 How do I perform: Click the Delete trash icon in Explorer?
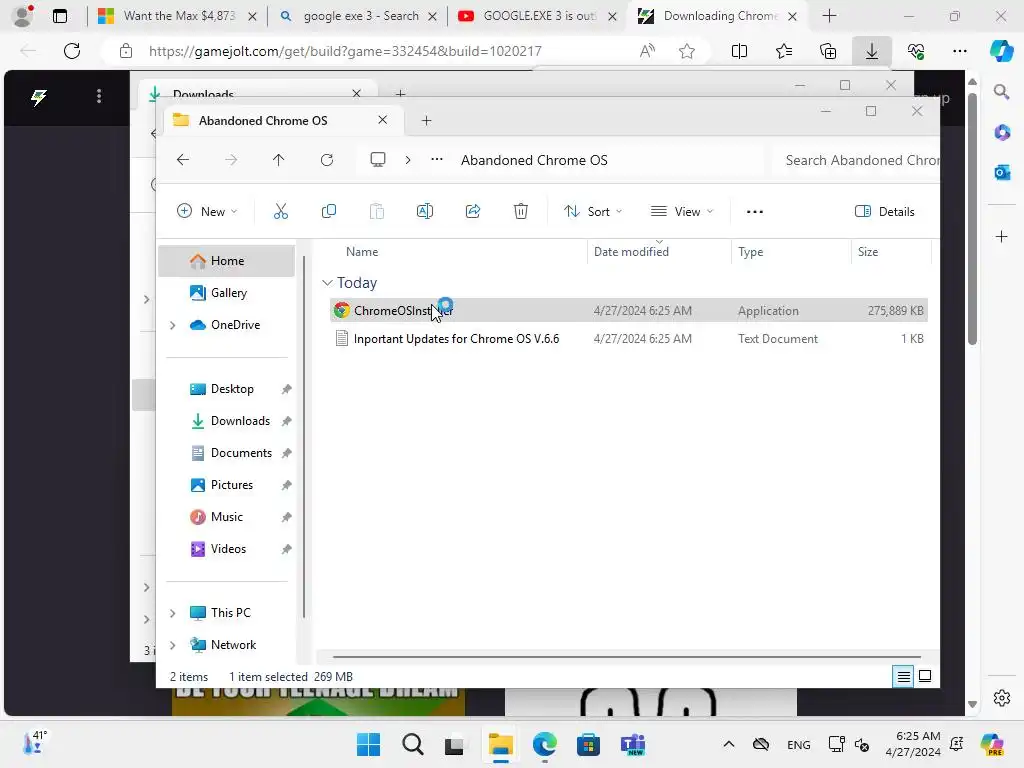(x=520, y=212)
